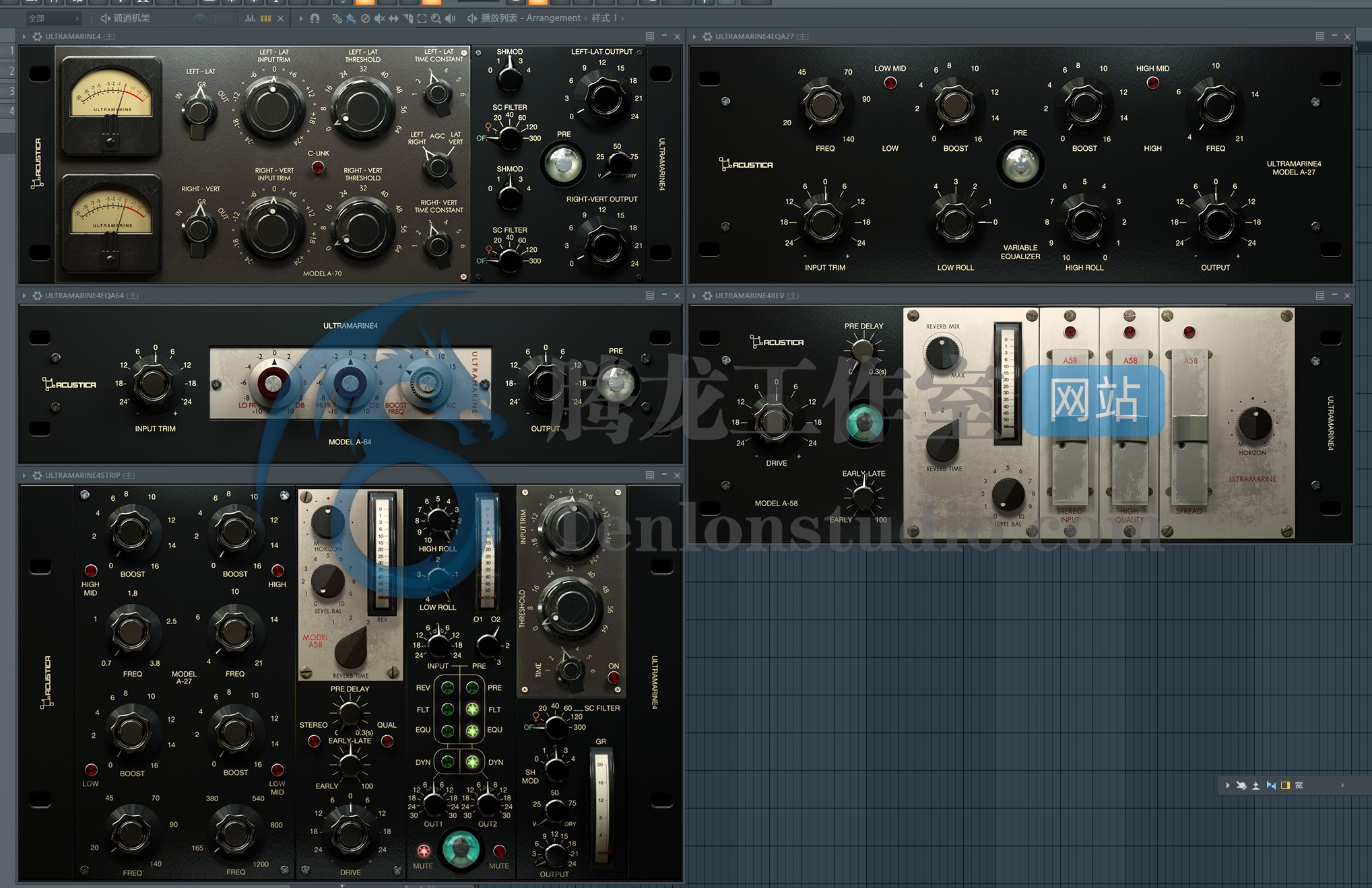Click the Arrangement breadcrumb in playlist title
1372x888 pixels.
tap(553, 18)
